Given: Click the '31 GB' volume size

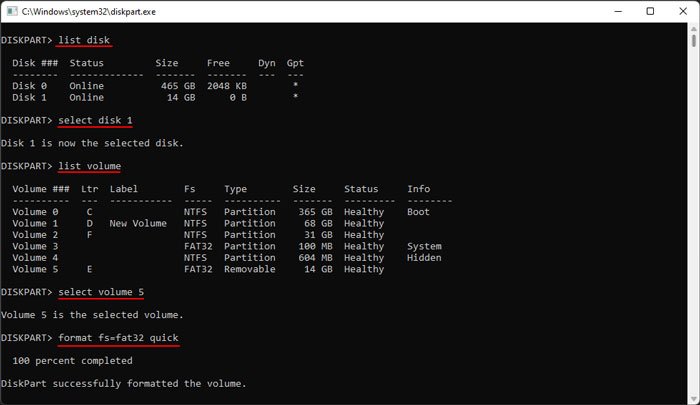Looking at the screenshot, I should pyautogui.click(x=318, y=235).
